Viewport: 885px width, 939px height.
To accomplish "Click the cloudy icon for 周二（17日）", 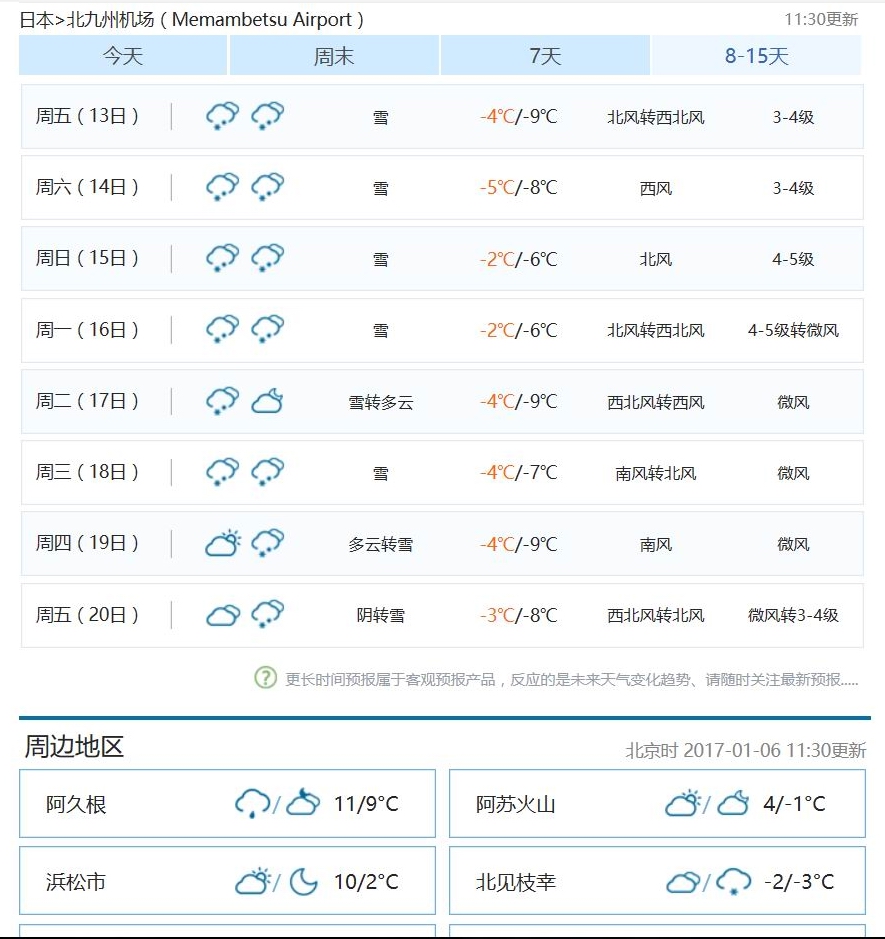I will pos(267,400).
